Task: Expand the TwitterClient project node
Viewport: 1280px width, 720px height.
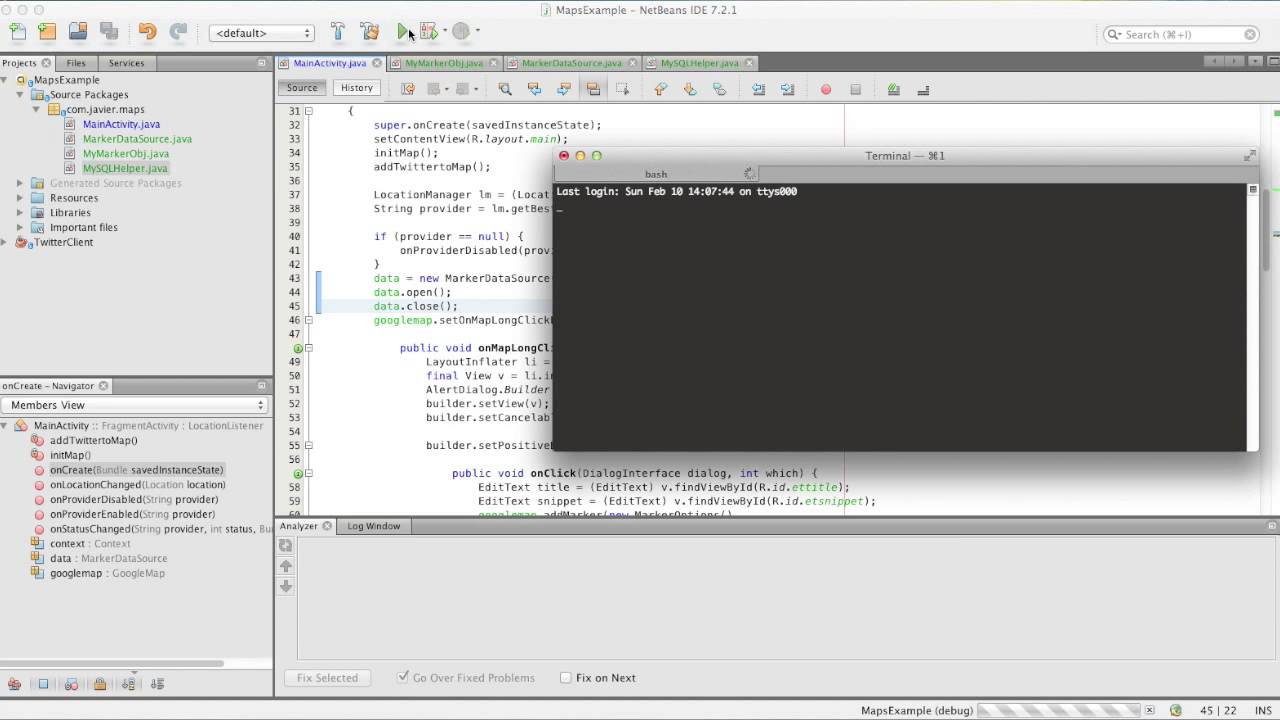Action: point(5,242)
